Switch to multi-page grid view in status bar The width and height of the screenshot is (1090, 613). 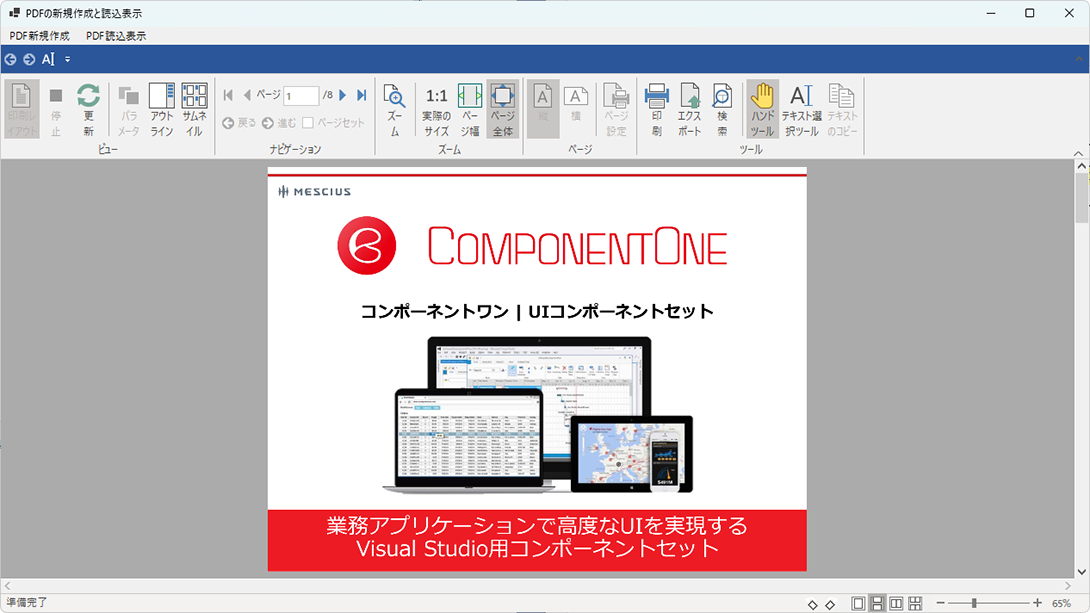(x=915, y=603)
